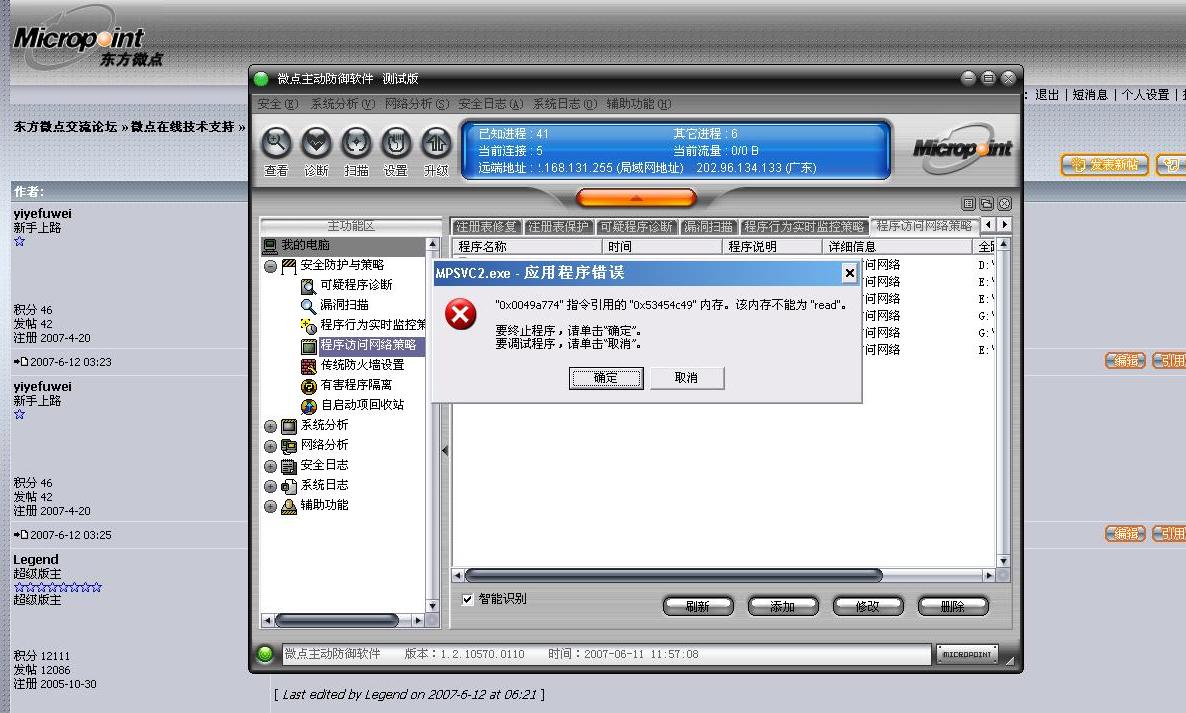Click the 查看 magnifier toolbar icon
Screen dimensions: 1186x713
[x=277, y=144]
